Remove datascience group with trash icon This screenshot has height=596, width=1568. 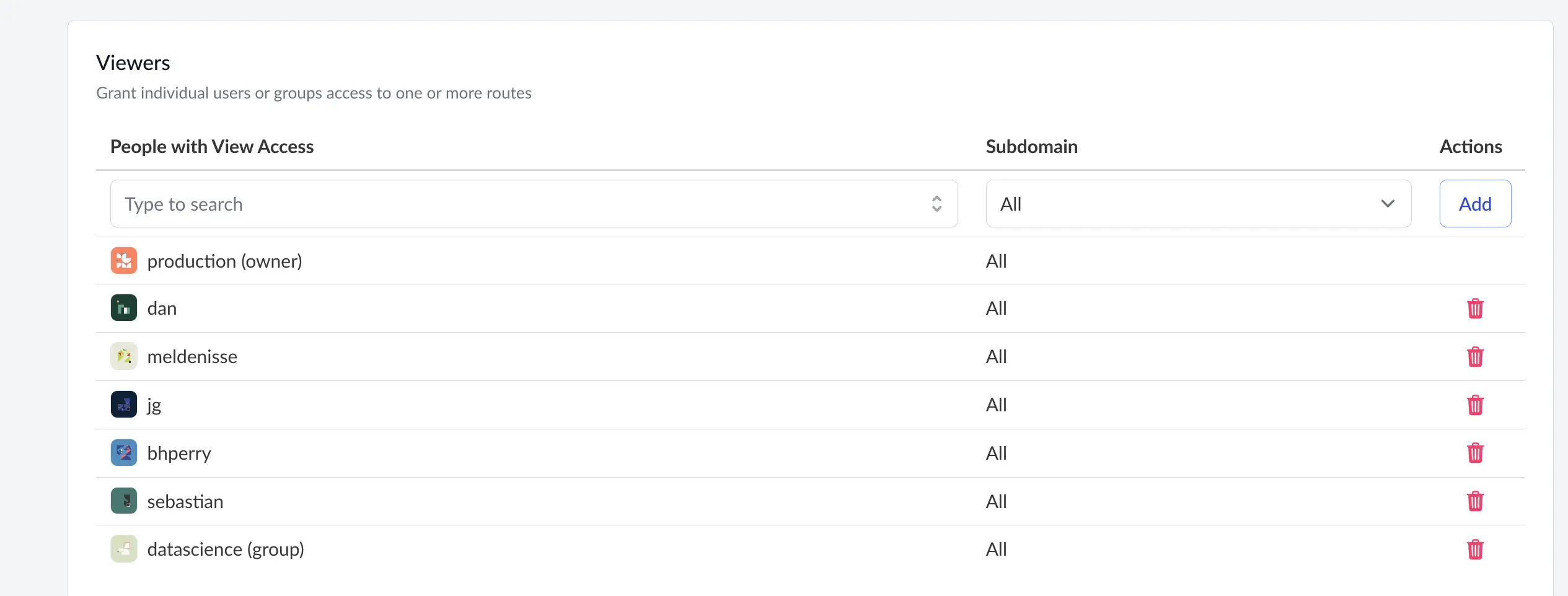pos(1475,550)
